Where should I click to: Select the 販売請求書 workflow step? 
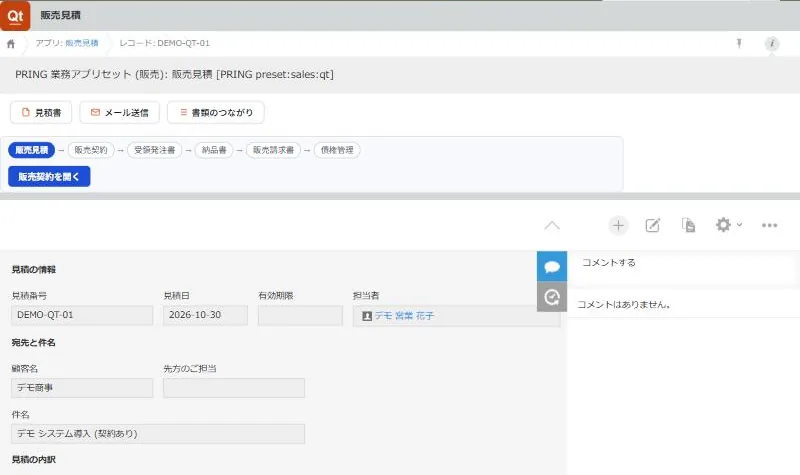pyautogui.click(x=273, y=150)
